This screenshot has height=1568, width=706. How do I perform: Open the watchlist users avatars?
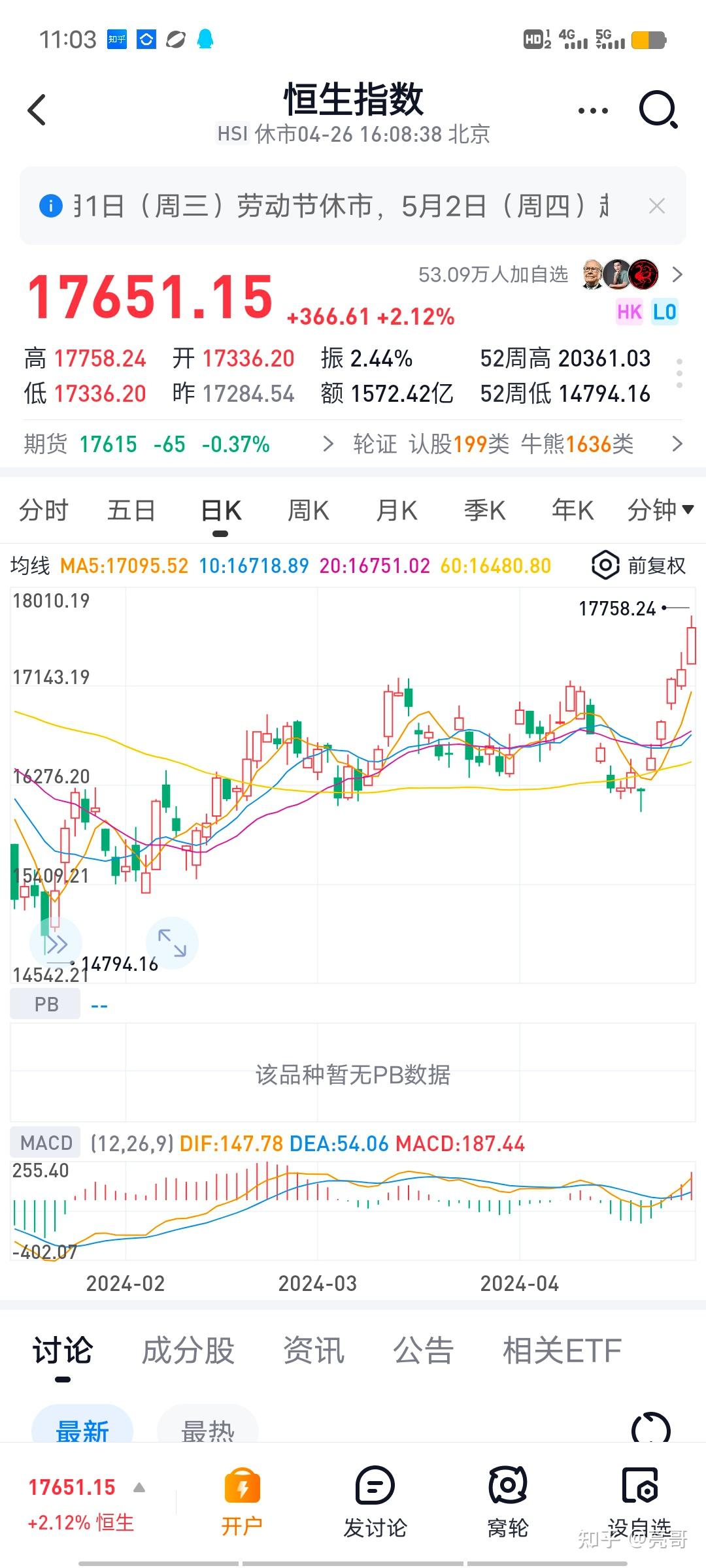[x=620, y=274]
